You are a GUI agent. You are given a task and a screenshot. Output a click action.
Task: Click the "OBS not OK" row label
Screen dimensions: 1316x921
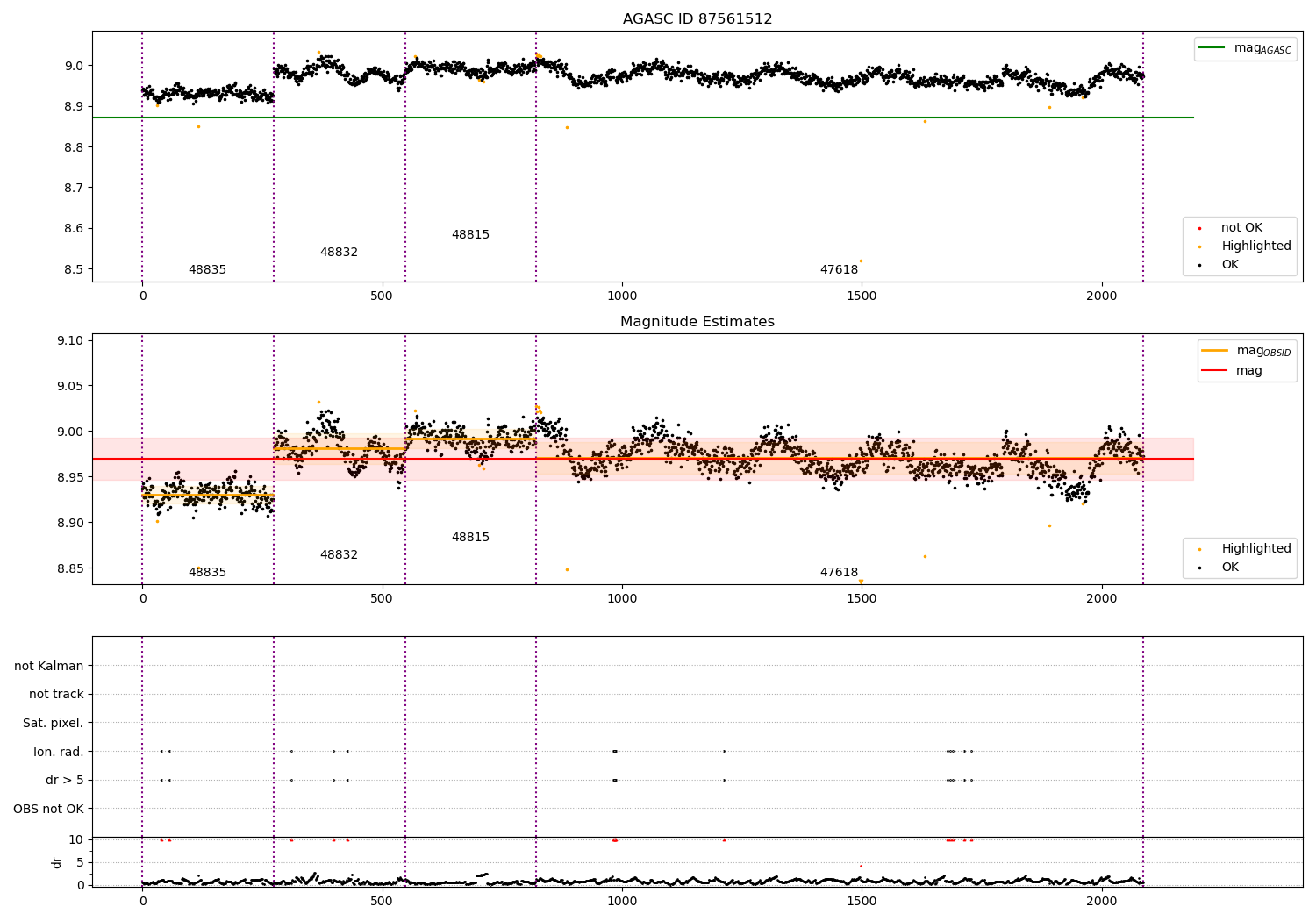pyautogui.click(x=48, y=810)
